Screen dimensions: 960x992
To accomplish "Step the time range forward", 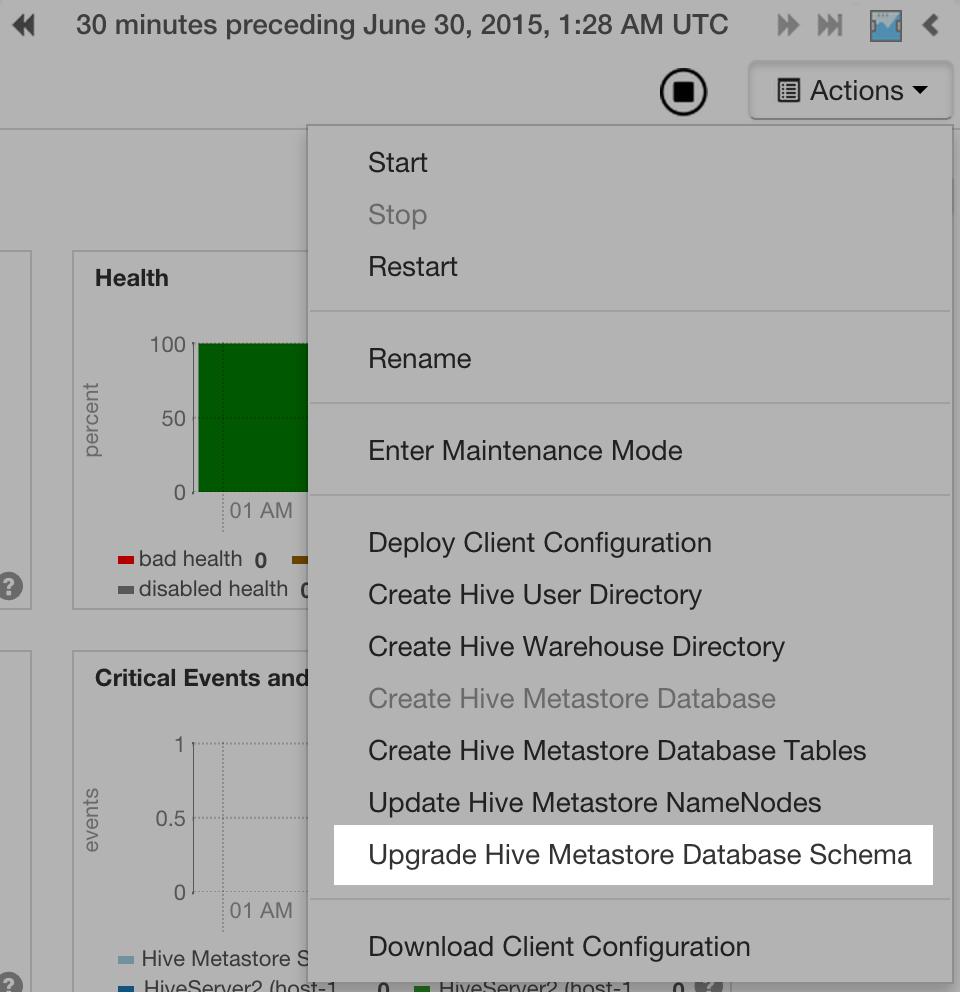I will pyautogui.click(x=788, y=25).
